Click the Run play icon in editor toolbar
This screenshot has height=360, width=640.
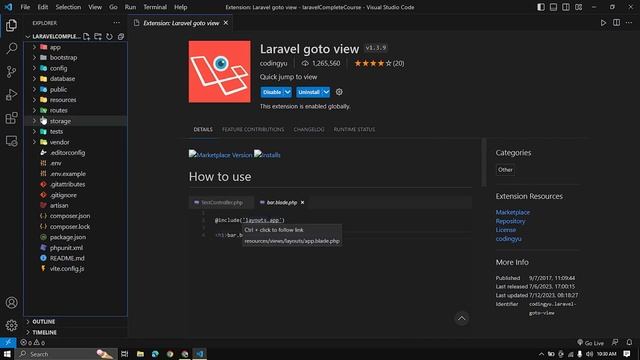[603, 23]
